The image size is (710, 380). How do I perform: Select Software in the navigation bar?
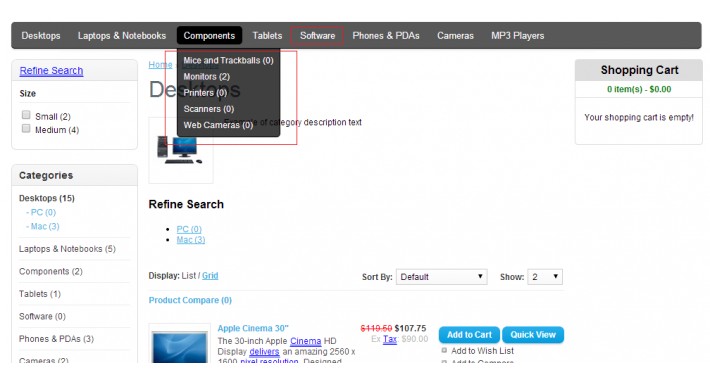pos(317,35)
